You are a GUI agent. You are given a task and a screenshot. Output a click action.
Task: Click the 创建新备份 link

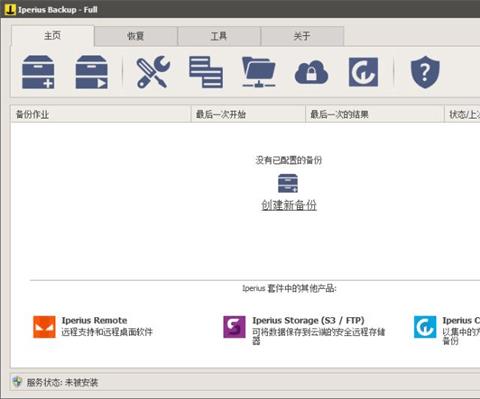pos(289,205)
